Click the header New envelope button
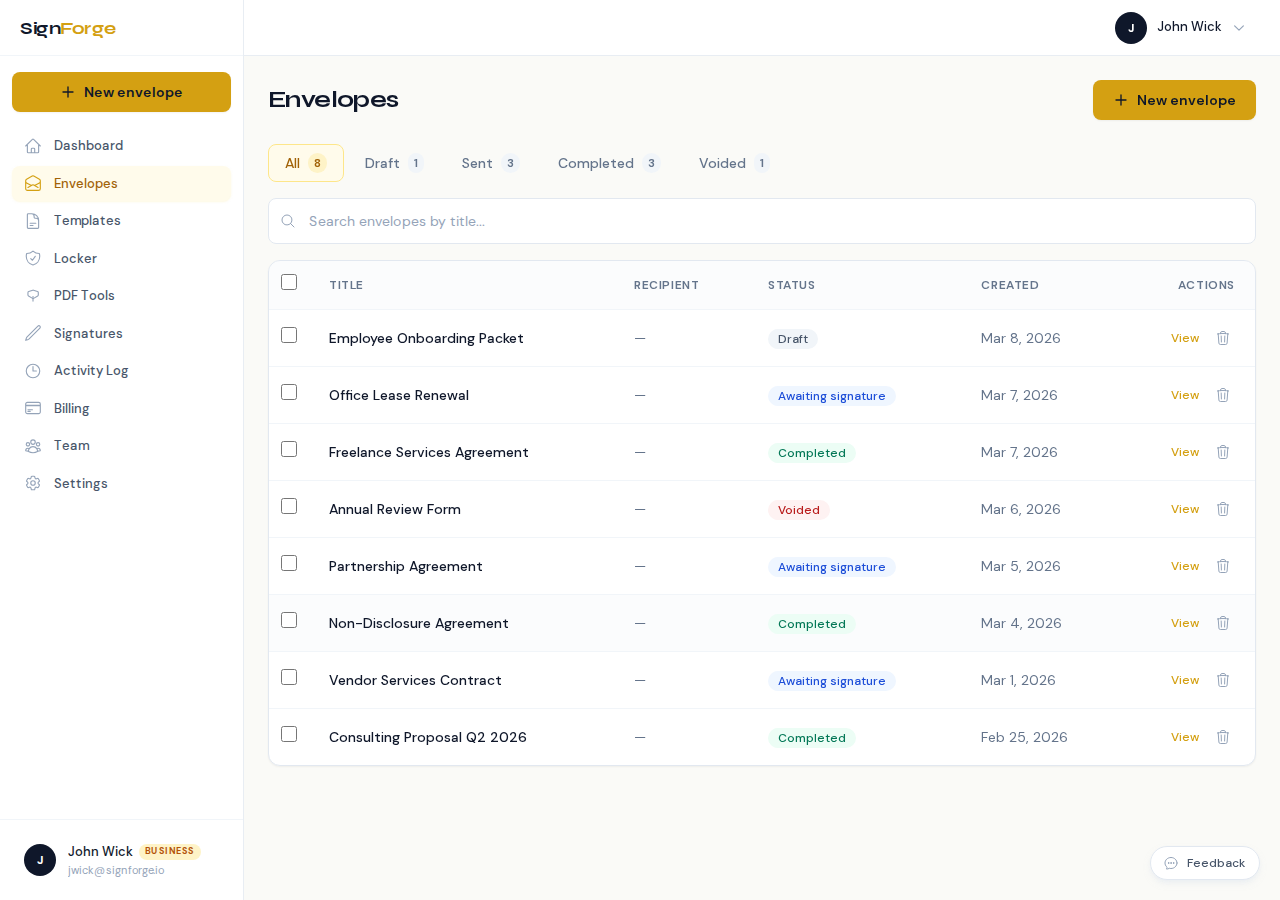The width and height of the screenshot is (1280, 900). tap(1174, 100)
